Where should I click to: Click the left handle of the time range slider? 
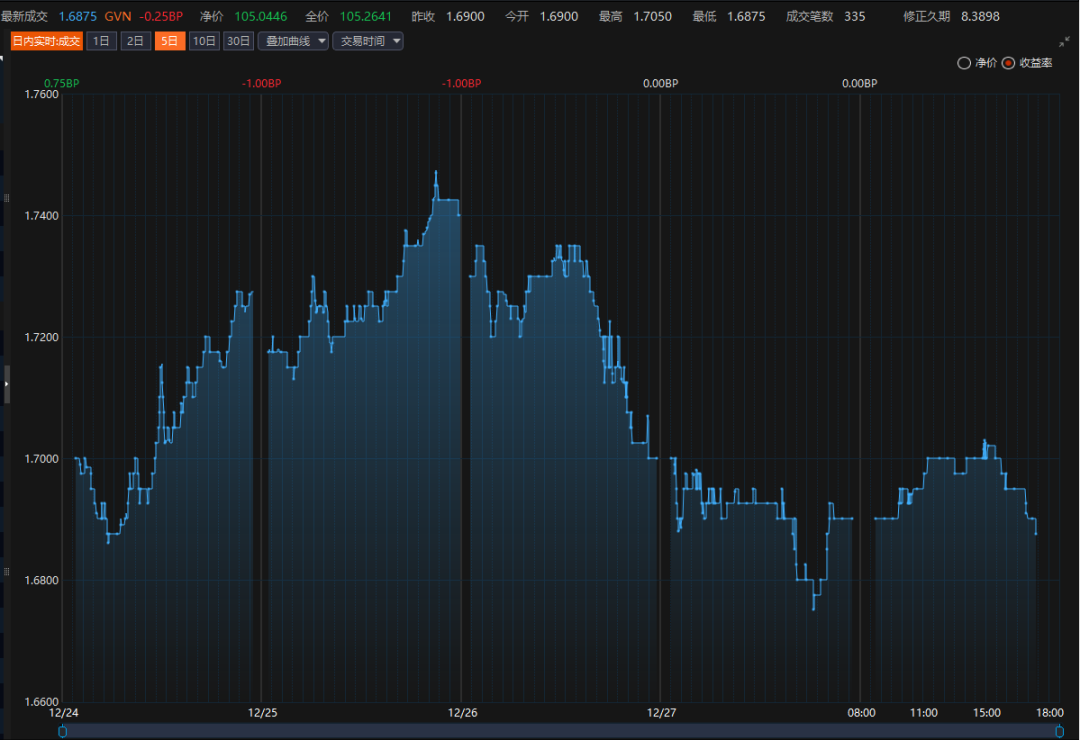(63, 731)
